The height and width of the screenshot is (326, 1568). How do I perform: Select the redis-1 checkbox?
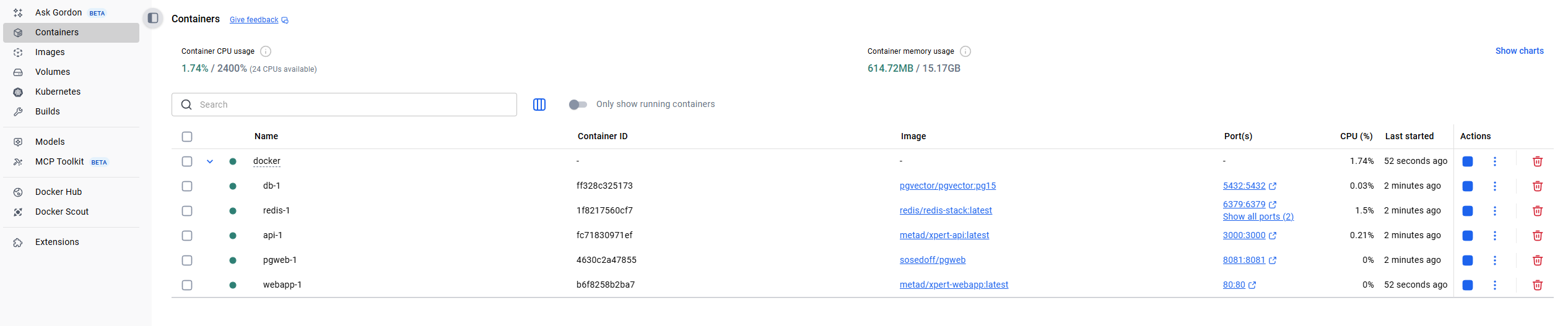(187, 211)
